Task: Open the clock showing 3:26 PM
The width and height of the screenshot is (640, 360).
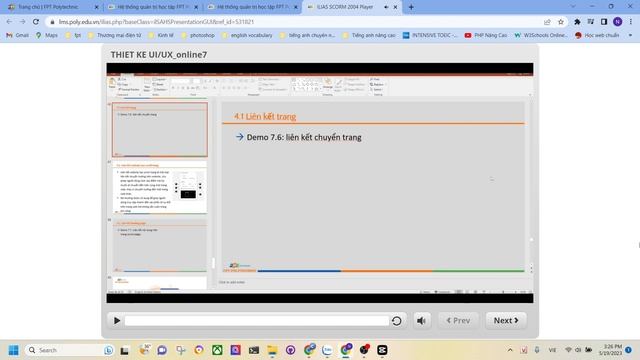Action: pyautogui.click(x=611, y=350)
